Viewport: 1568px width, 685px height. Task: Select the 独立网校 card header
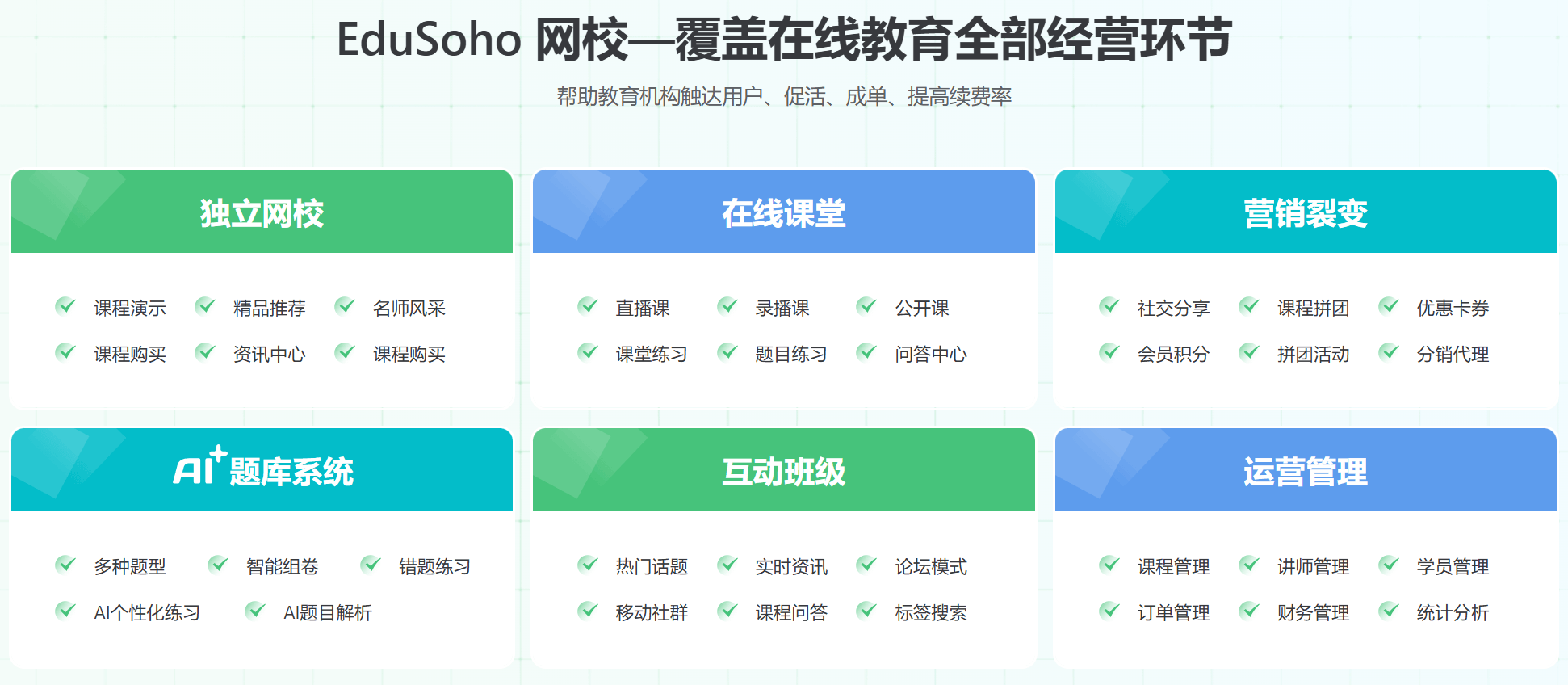(262, 212)
